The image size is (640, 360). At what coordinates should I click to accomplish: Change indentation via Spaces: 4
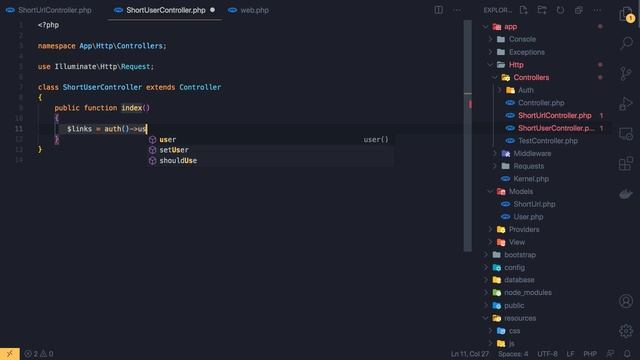[x=513, y=354]
